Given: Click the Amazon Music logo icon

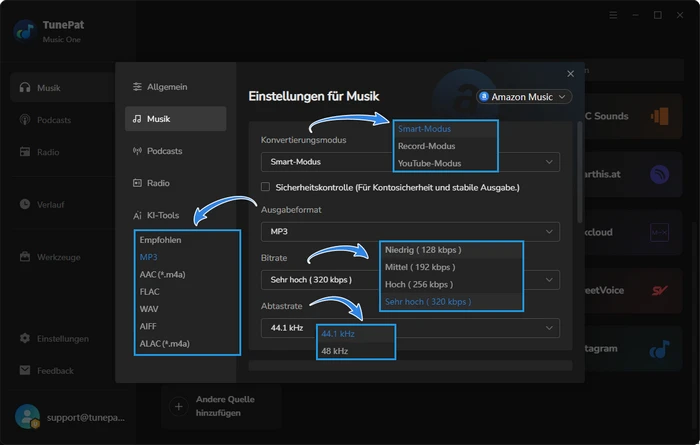Looking at the screenshot, I should pos(484,96).
